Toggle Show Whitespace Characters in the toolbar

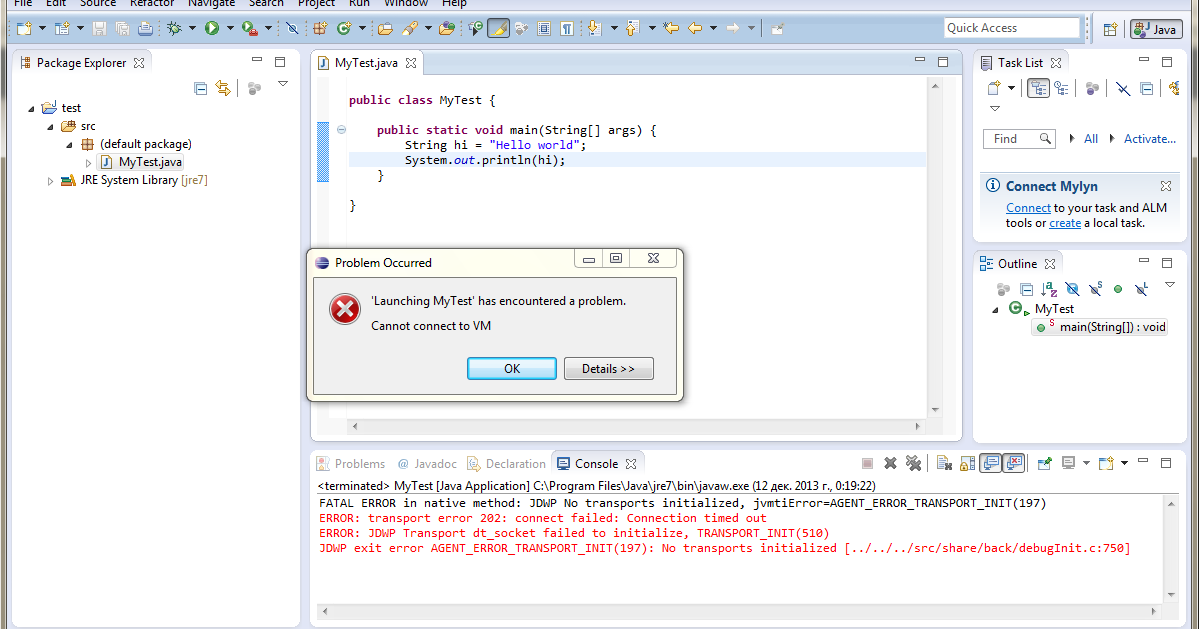click(x=567, y=28)
